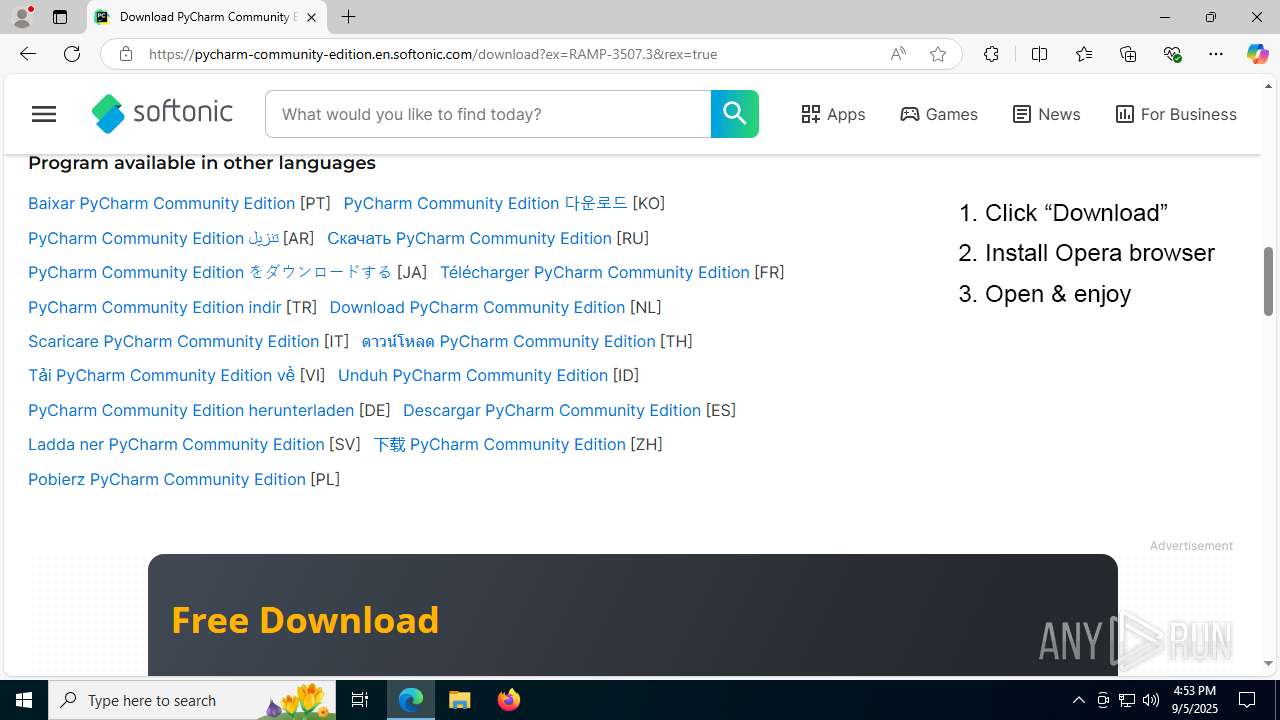This screenshot has width=1280, height=720.
Task: Open the Dutch Download PyCharm link
Action: [477, 307]
